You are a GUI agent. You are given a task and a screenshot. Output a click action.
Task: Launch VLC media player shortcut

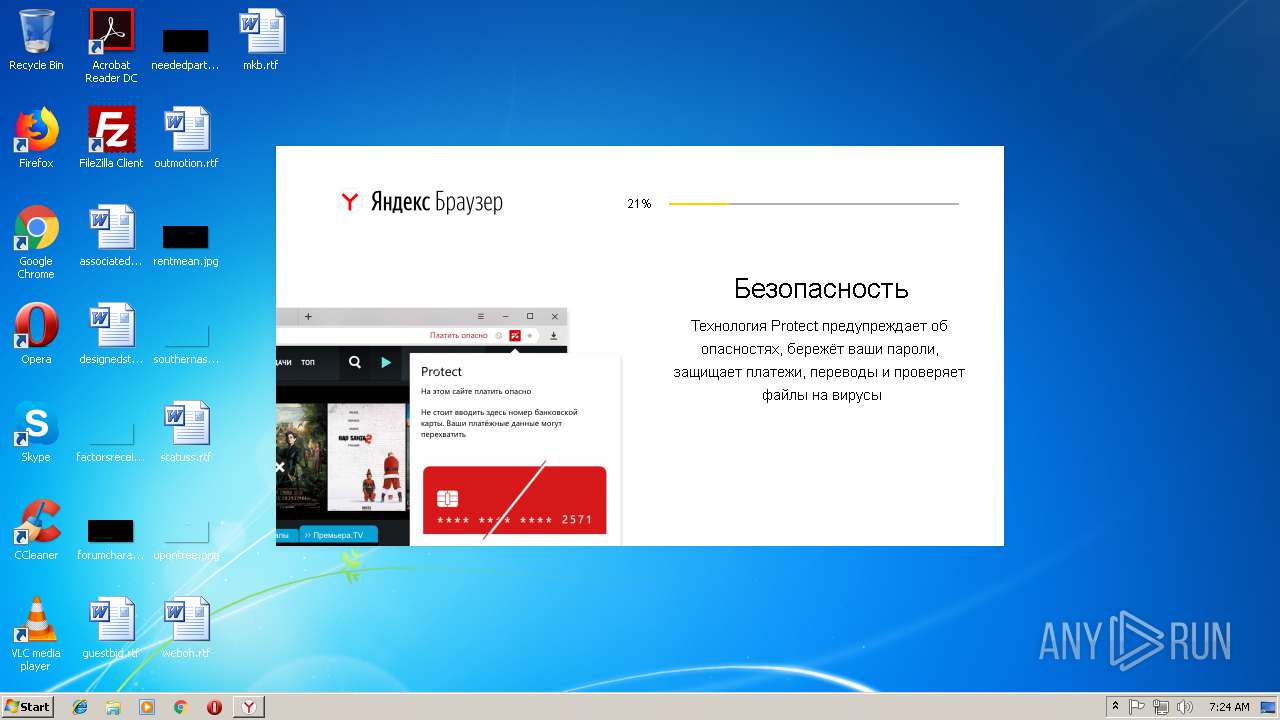point(36,634)
